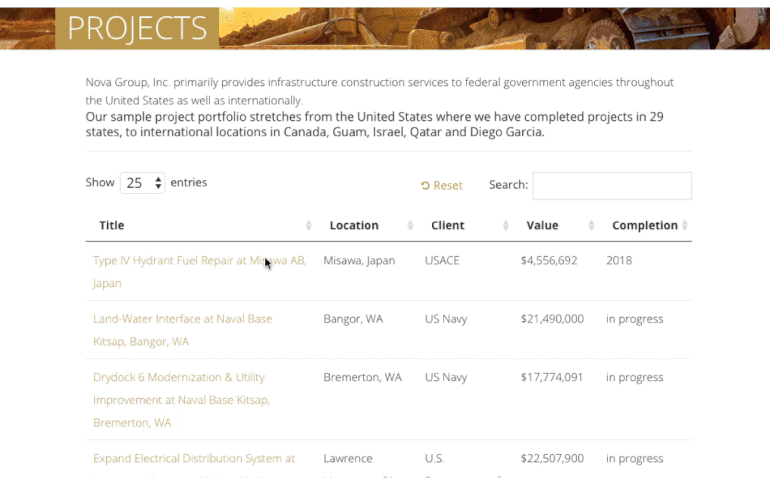Click the sort arrows icon in the Location column
The height and width of the screenshot is (484, 770).
[x=410, y=226]
